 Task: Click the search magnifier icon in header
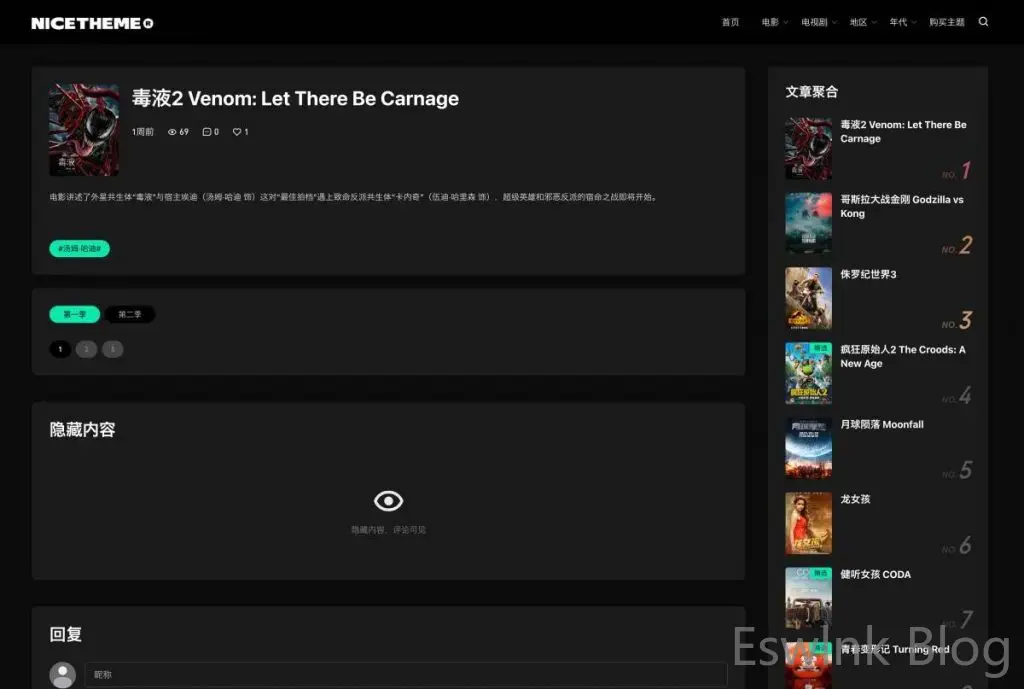click(x=983, y=22)
